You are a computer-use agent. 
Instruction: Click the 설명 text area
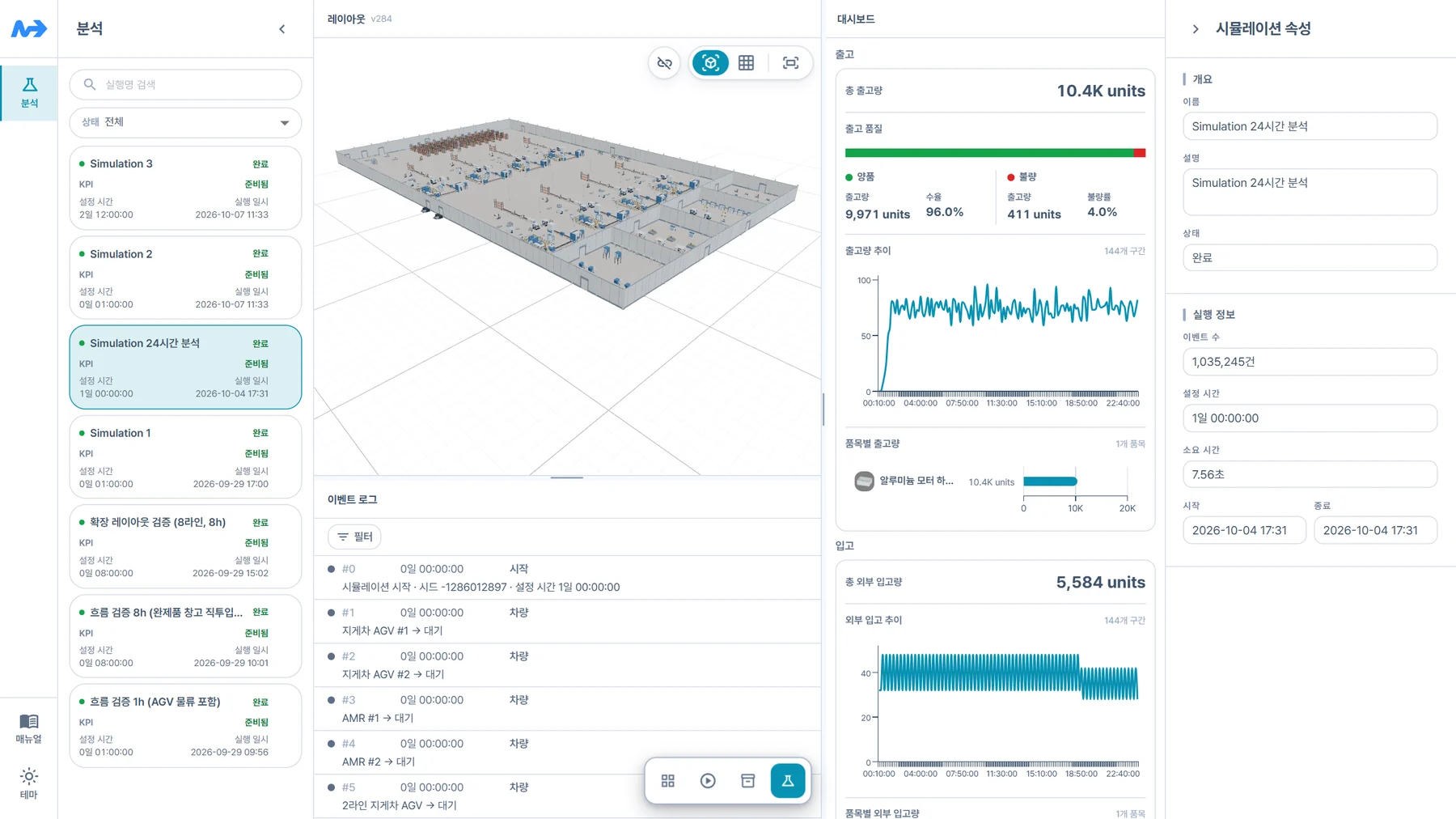pyautogui.click(x=1310, y=192)
